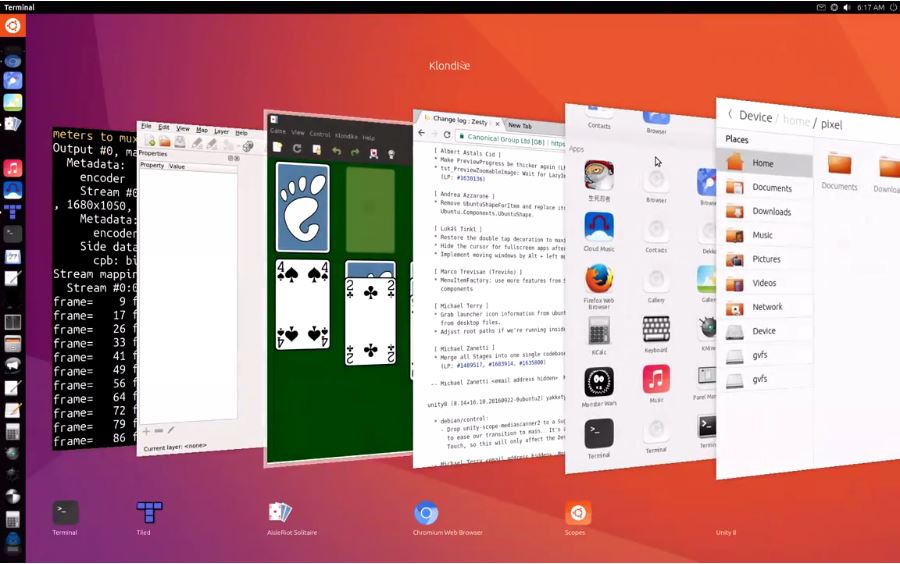Select Pictures in the Places sidebar

766,259
